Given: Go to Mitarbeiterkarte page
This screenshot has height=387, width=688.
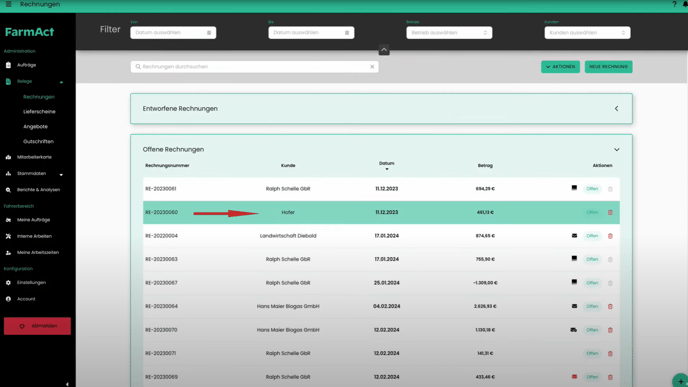Looking at the screenshot, I should [x=34, y=157].
